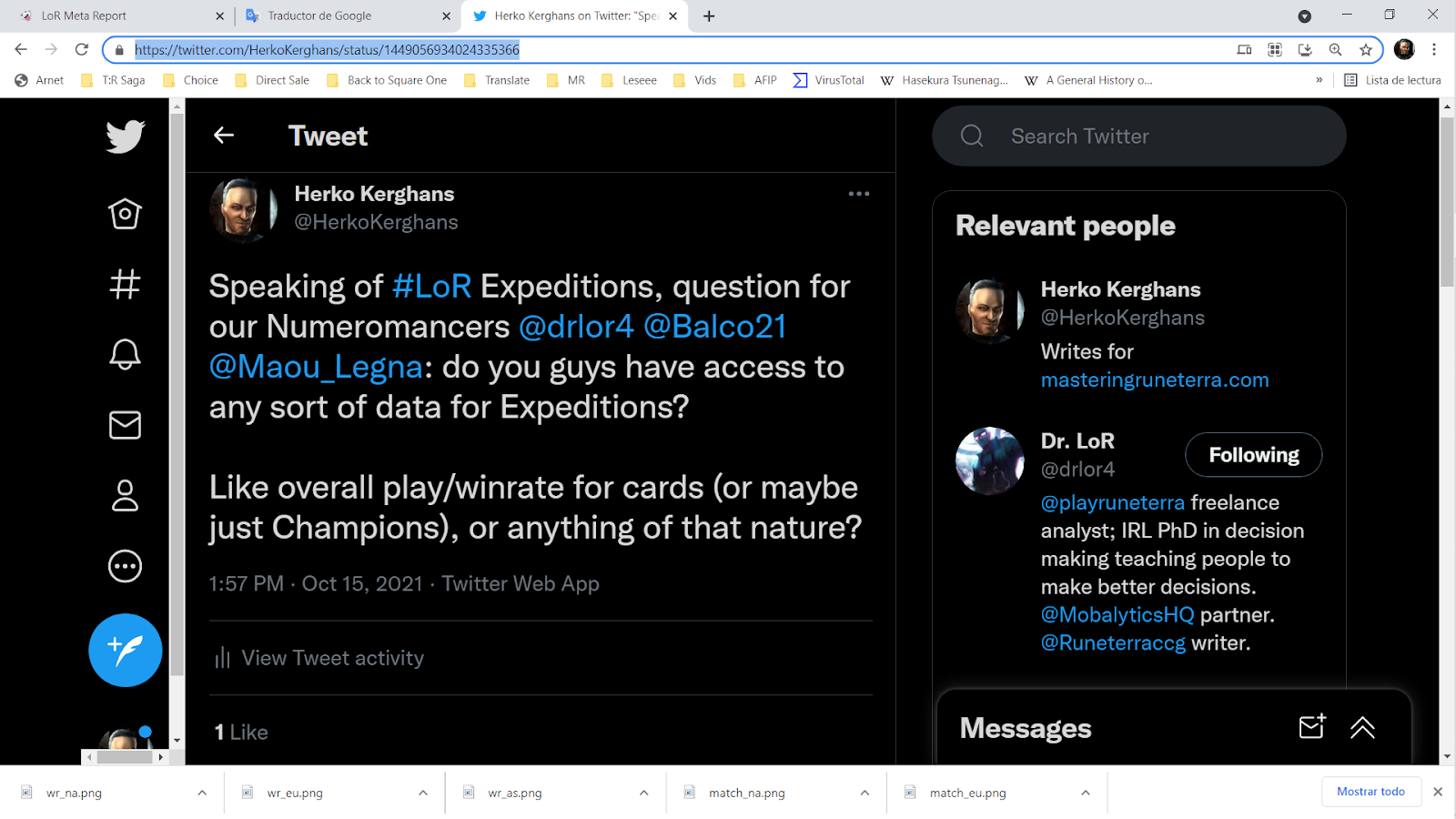
Task: Open options chevron for wr_eu.png download
Action: (423, 793)
